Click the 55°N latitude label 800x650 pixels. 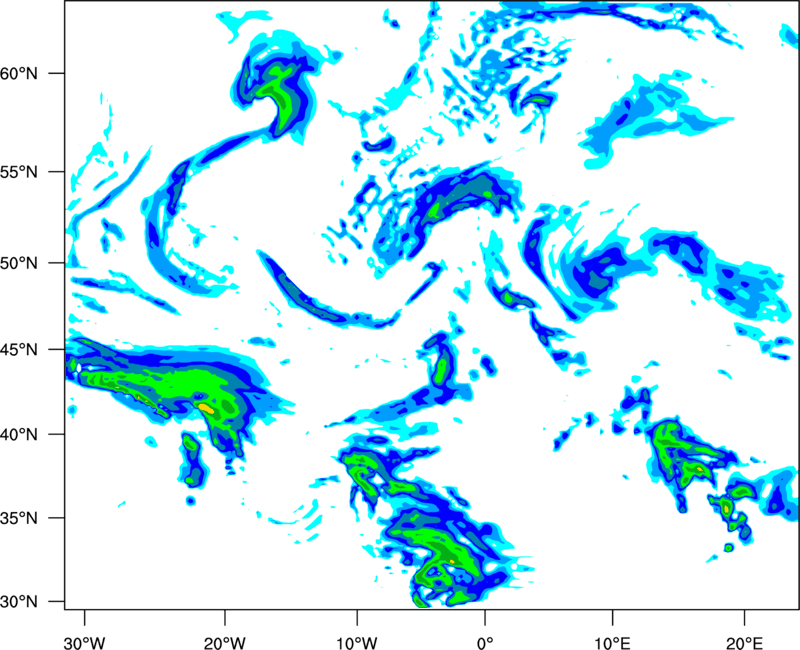19,172
